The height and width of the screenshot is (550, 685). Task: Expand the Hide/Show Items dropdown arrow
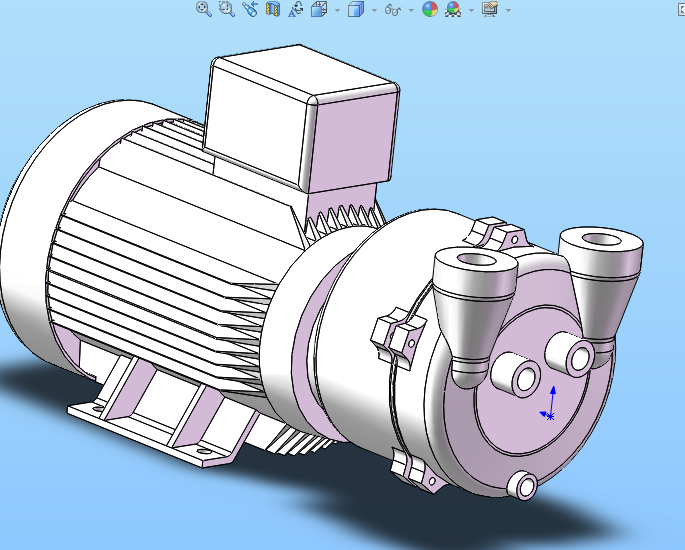[412, 10]
